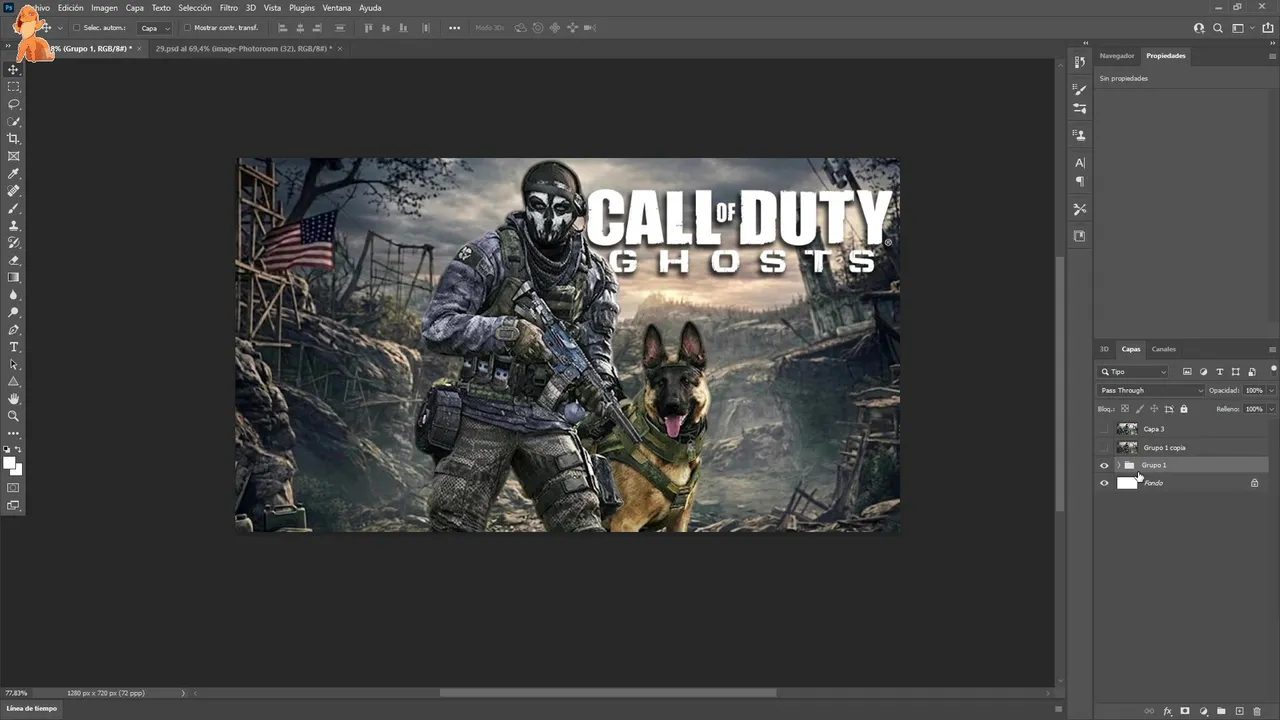The image size is (1280, 720).
Task: Select the Lasso tool
Action: point(14,104)
